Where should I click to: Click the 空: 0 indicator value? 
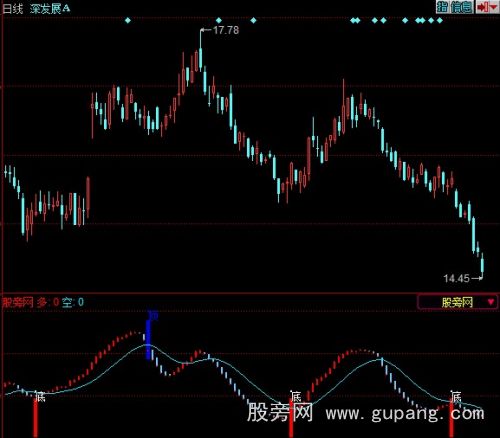tap(73, 302)
